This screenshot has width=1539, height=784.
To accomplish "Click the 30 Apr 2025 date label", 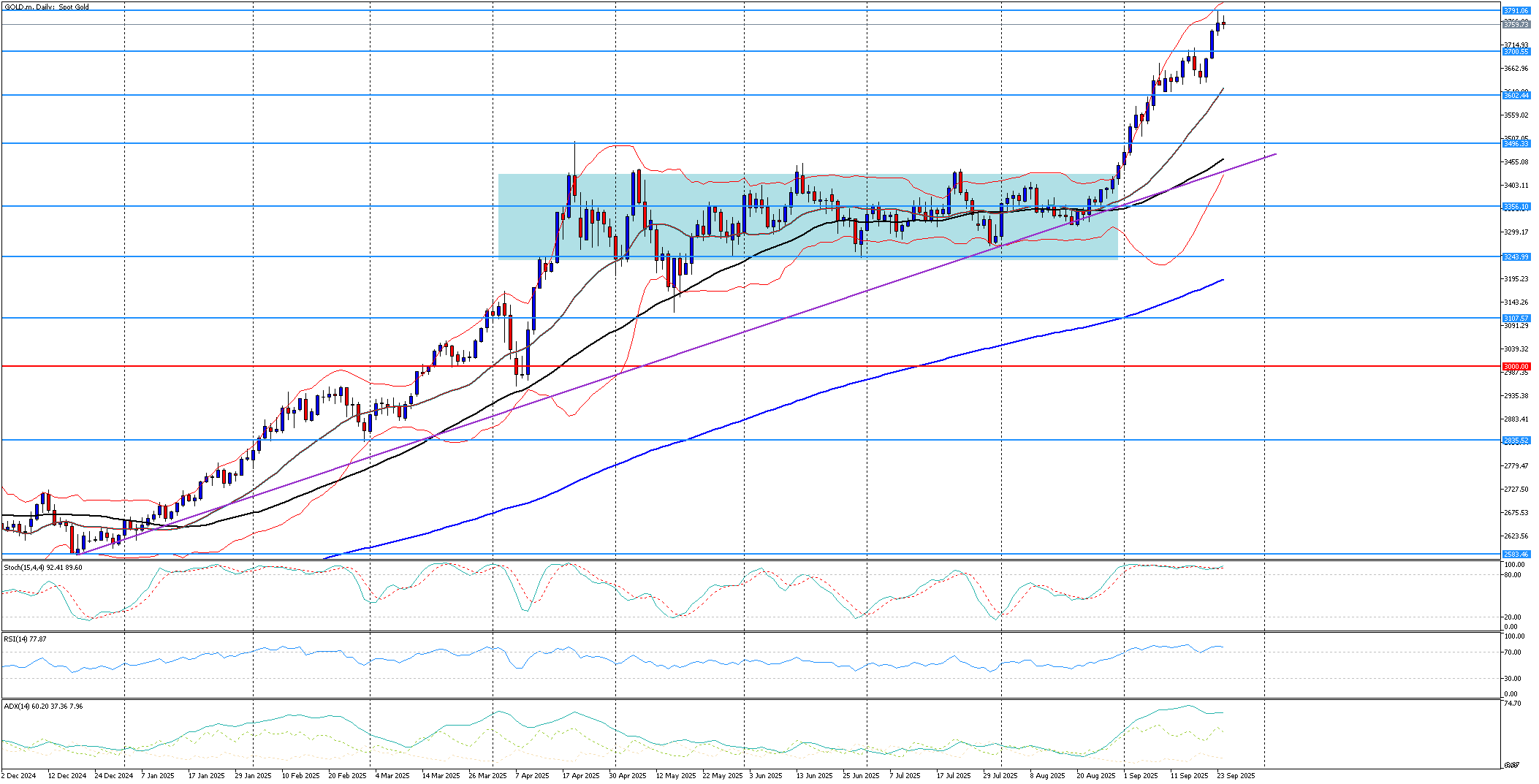I will [628, 775].
